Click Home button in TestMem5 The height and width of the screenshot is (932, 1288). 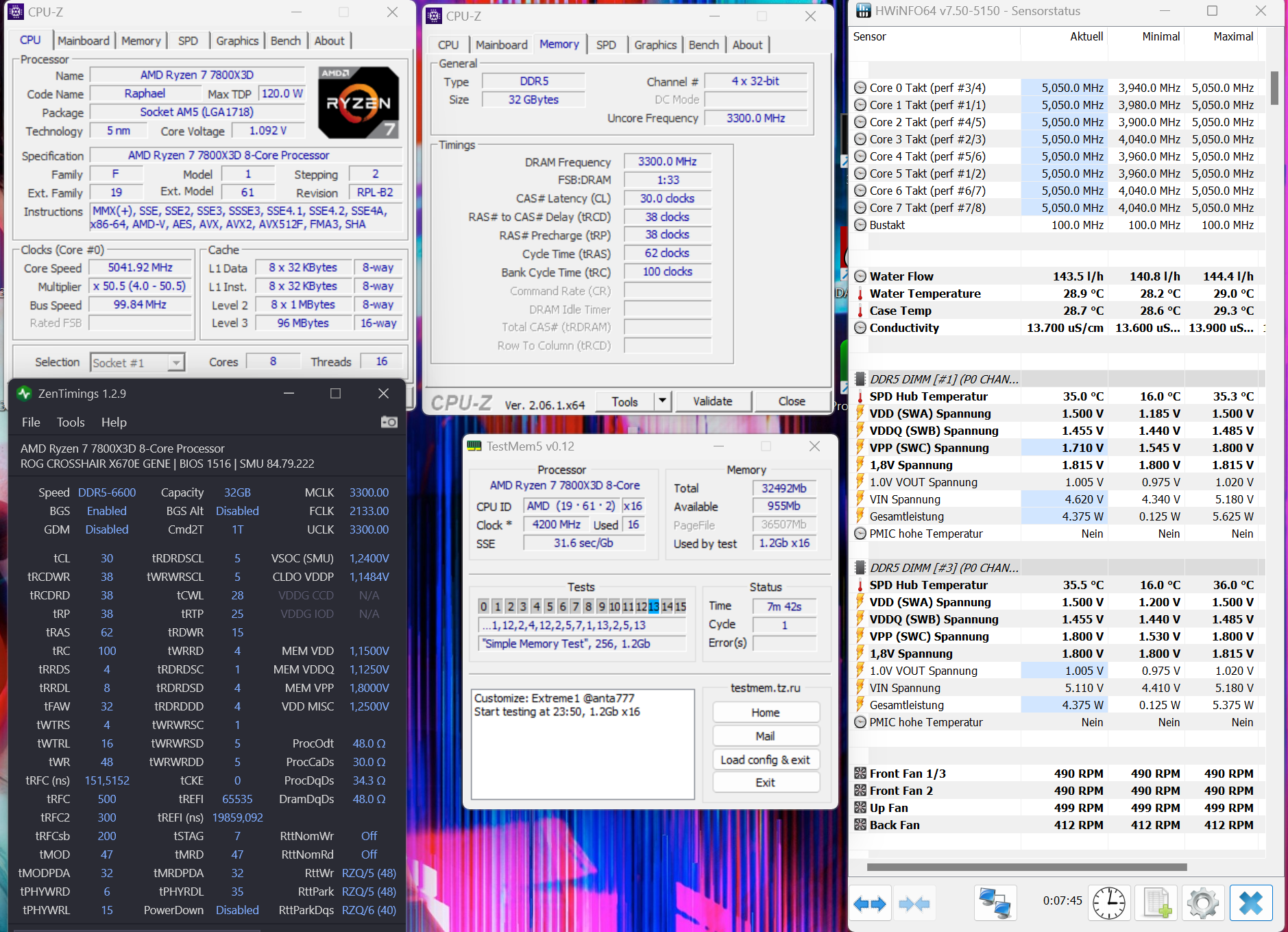[x=766, y=713]
